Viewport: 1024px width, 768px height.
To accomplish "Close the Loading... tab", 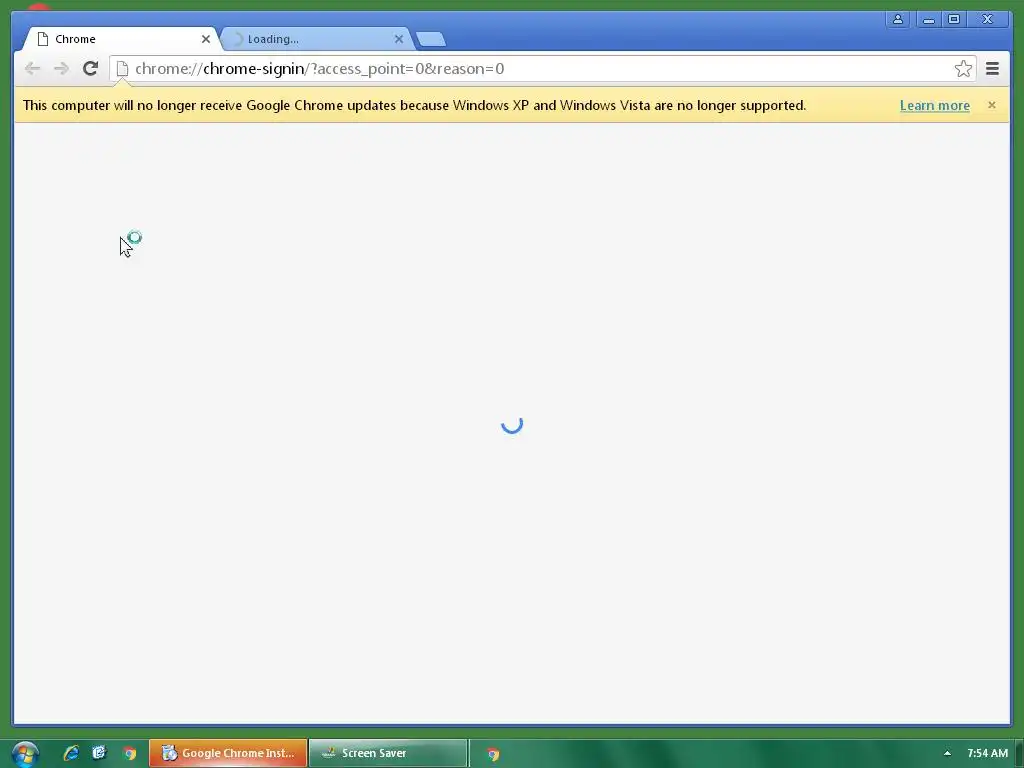I will [398, 39].
